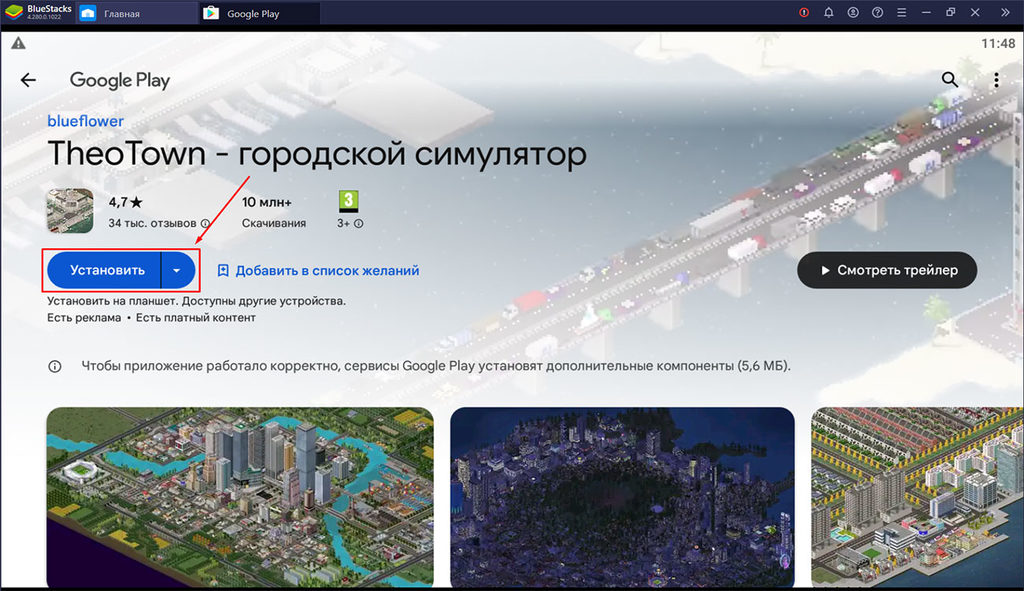Expand the install options dropdown arrow
This screenshot has height=591, width=1024.
[x=178, y=270]
